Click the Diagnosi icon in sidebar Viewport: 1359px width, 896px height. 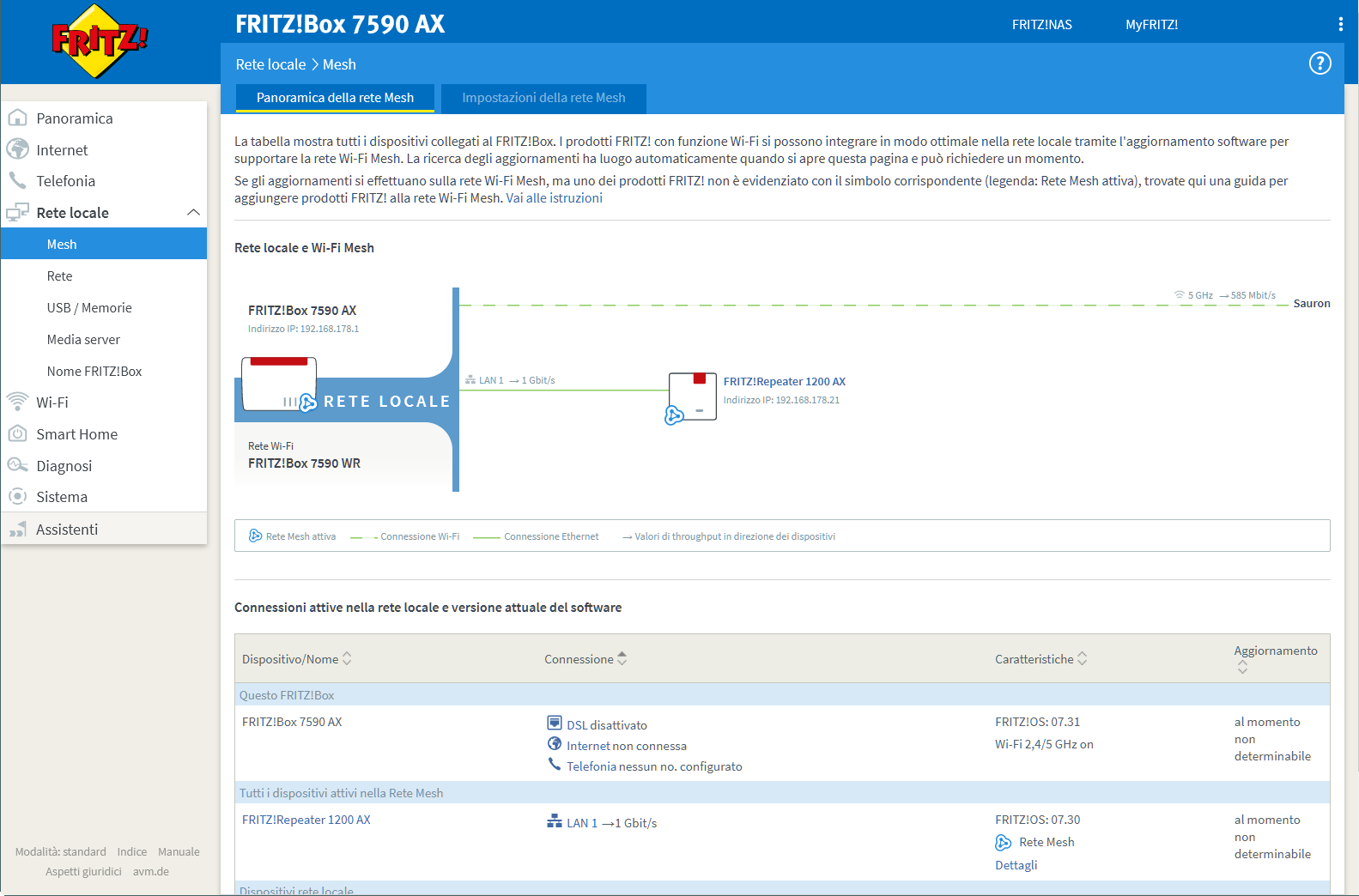(x=17, y=465)
